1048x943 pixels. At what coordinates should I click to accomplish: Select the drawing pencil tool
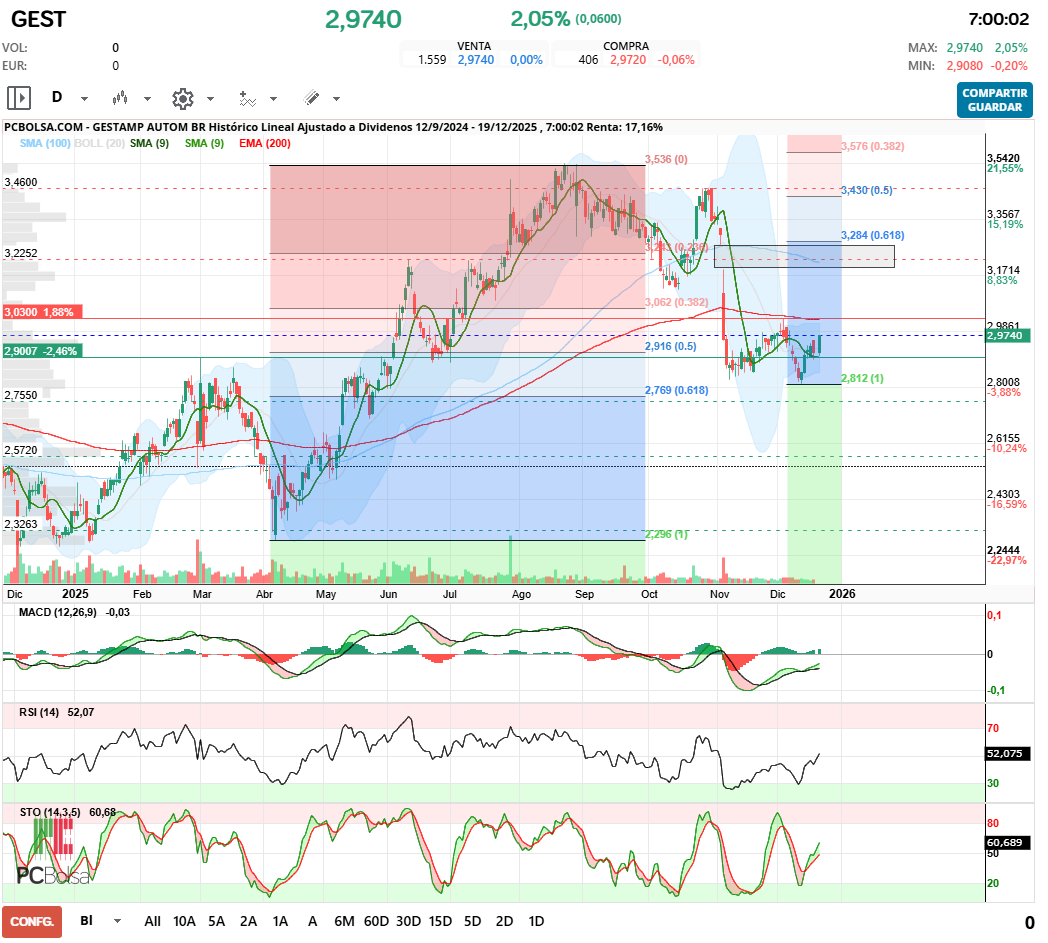point(310,98)
